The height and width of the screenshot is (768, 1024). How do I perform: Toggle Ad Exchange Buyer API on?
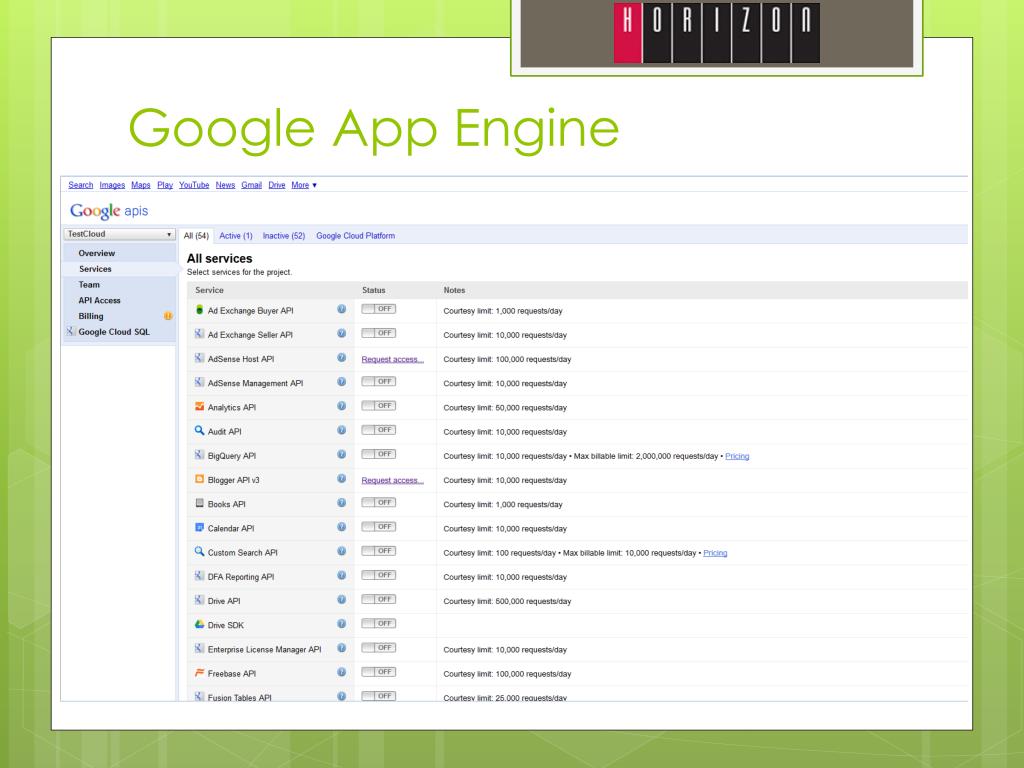pos(379,309)
